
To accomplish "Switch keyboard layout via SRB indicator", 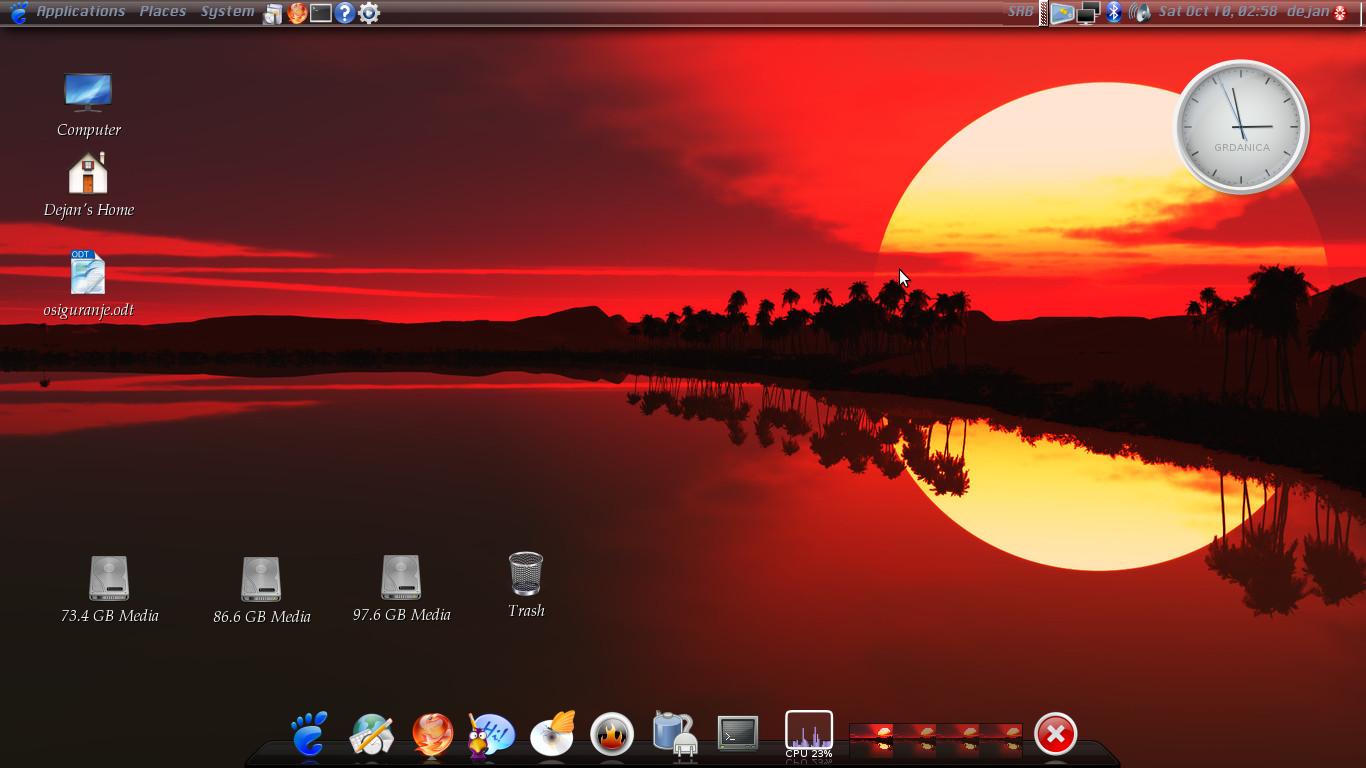I will point(1020,12).
